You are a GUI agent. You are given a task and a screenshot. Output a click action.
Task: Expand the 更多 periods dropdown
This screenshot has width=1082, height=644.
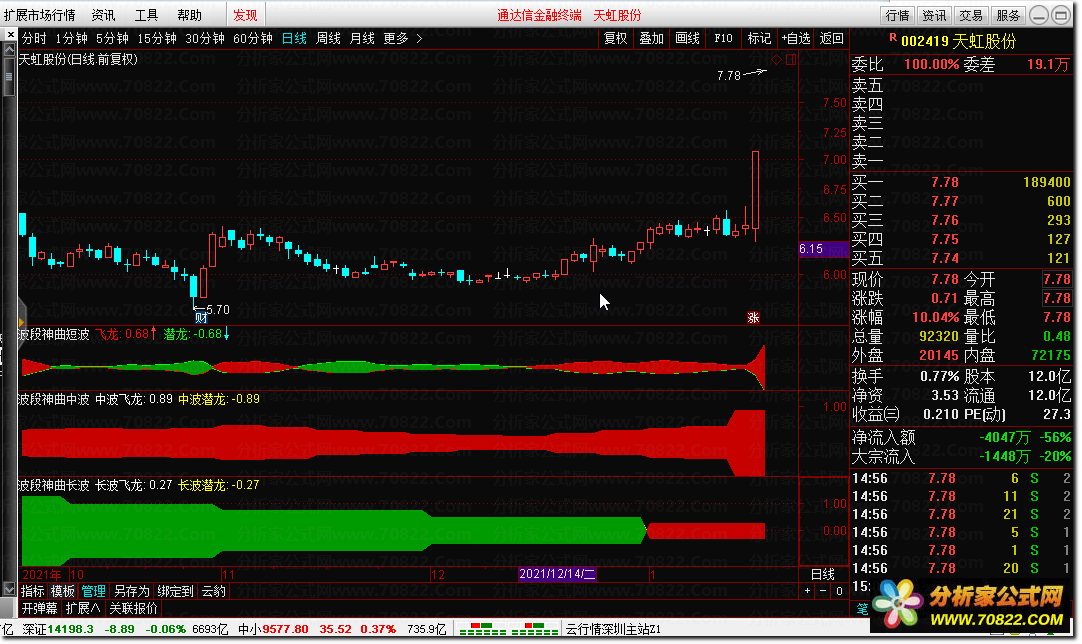[402, 39]
